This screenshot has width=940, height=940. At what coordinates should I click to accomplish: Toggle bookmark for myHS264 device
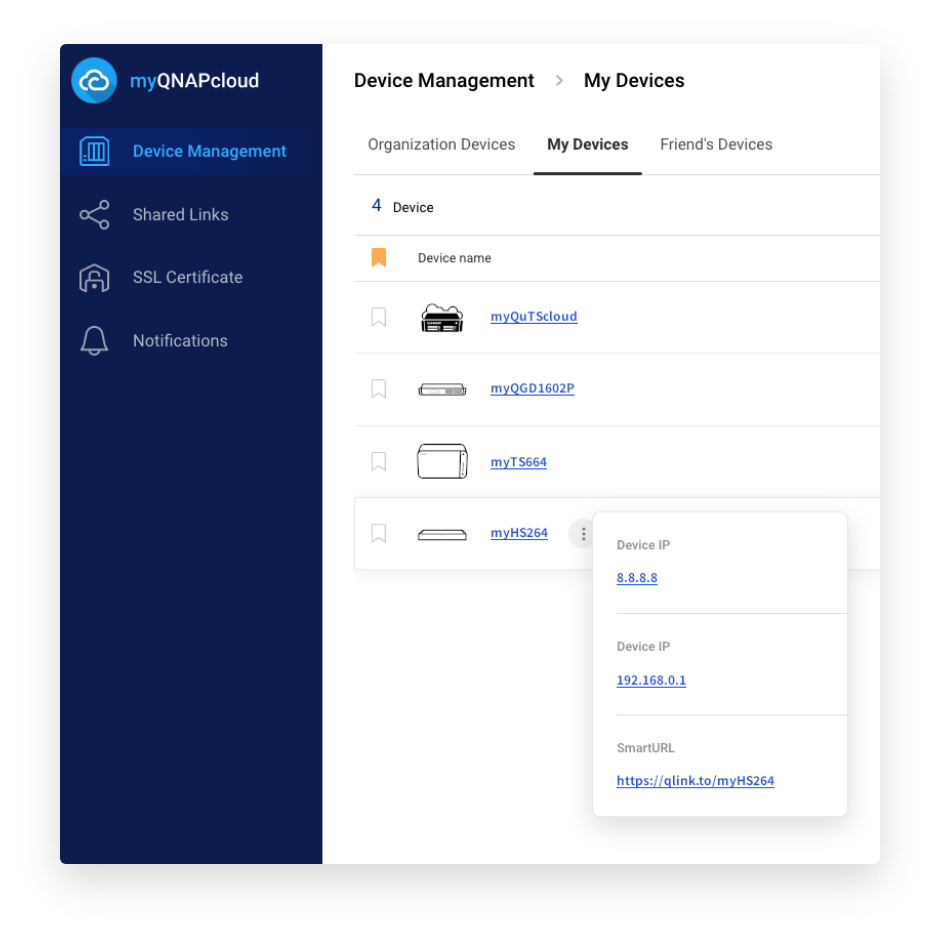click(x=379, y=534)
